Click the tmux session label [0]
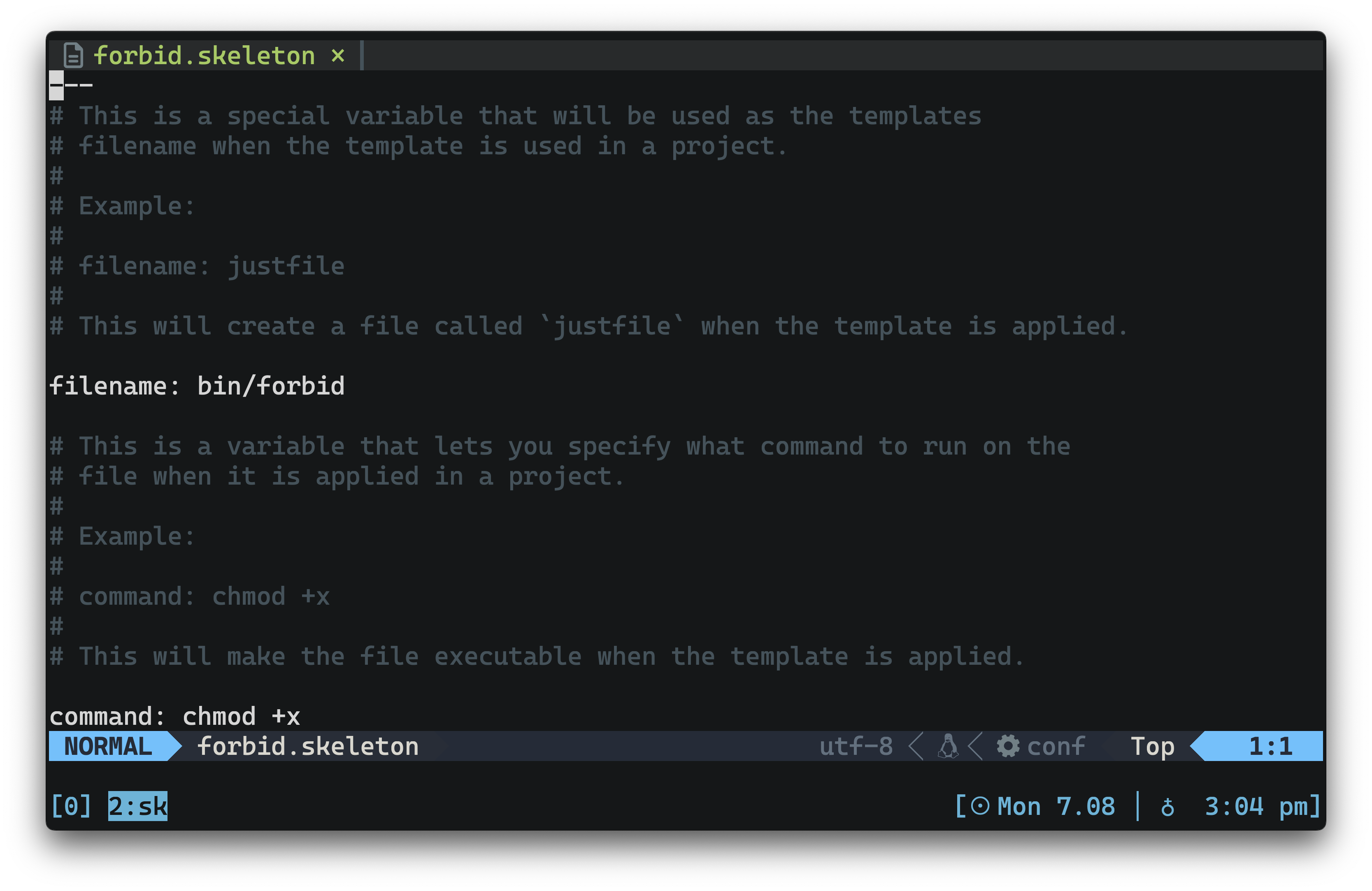The width and height of the screenshot is (1372, 891). coord(71,806)
